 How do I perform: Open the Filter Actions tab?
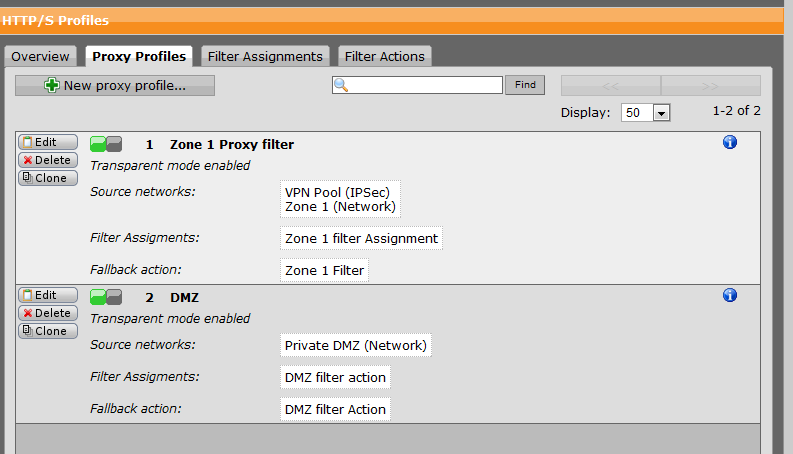[x=384, y=57]
